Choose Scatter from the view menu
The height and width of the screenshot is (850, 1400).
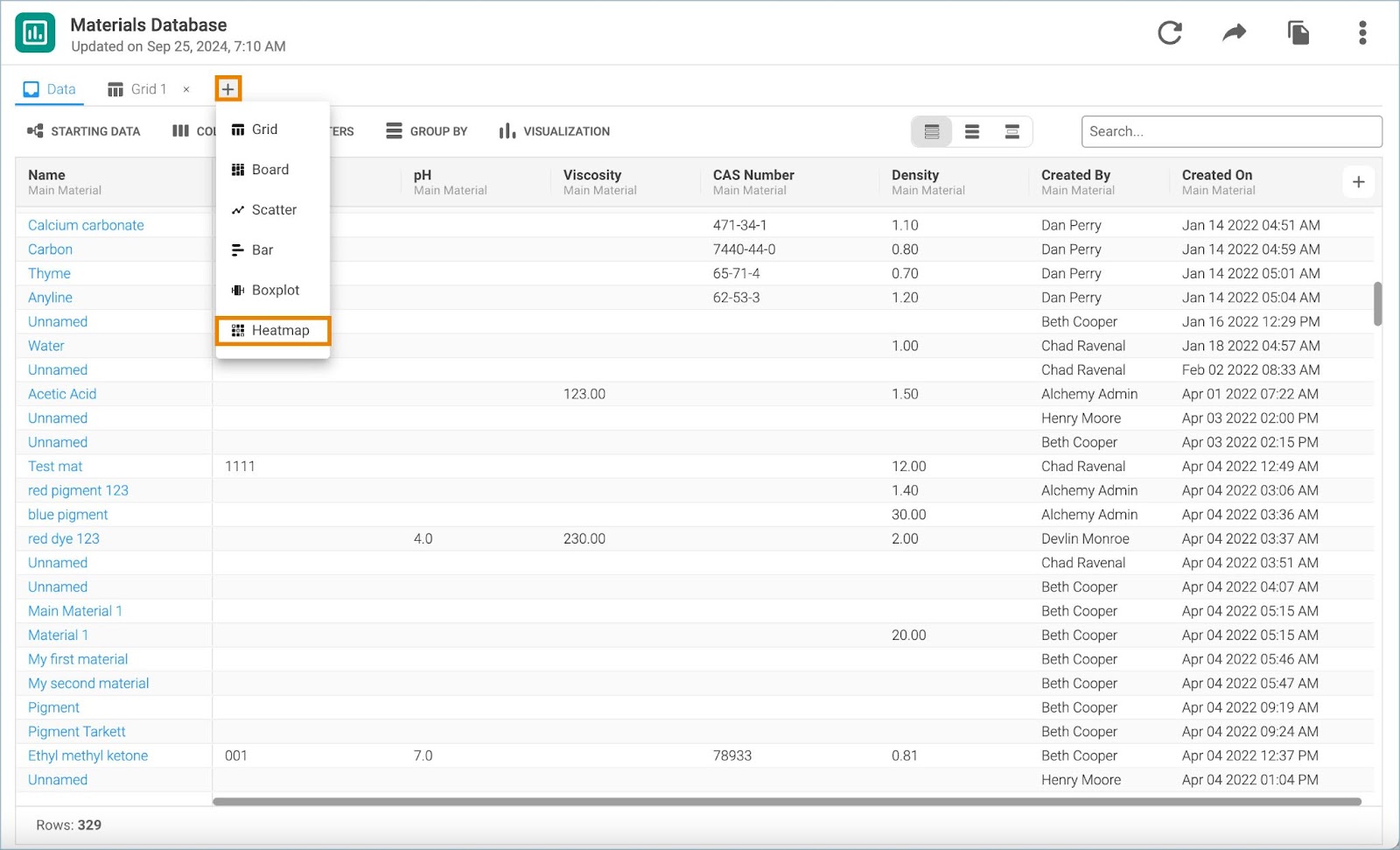(273, 210)
